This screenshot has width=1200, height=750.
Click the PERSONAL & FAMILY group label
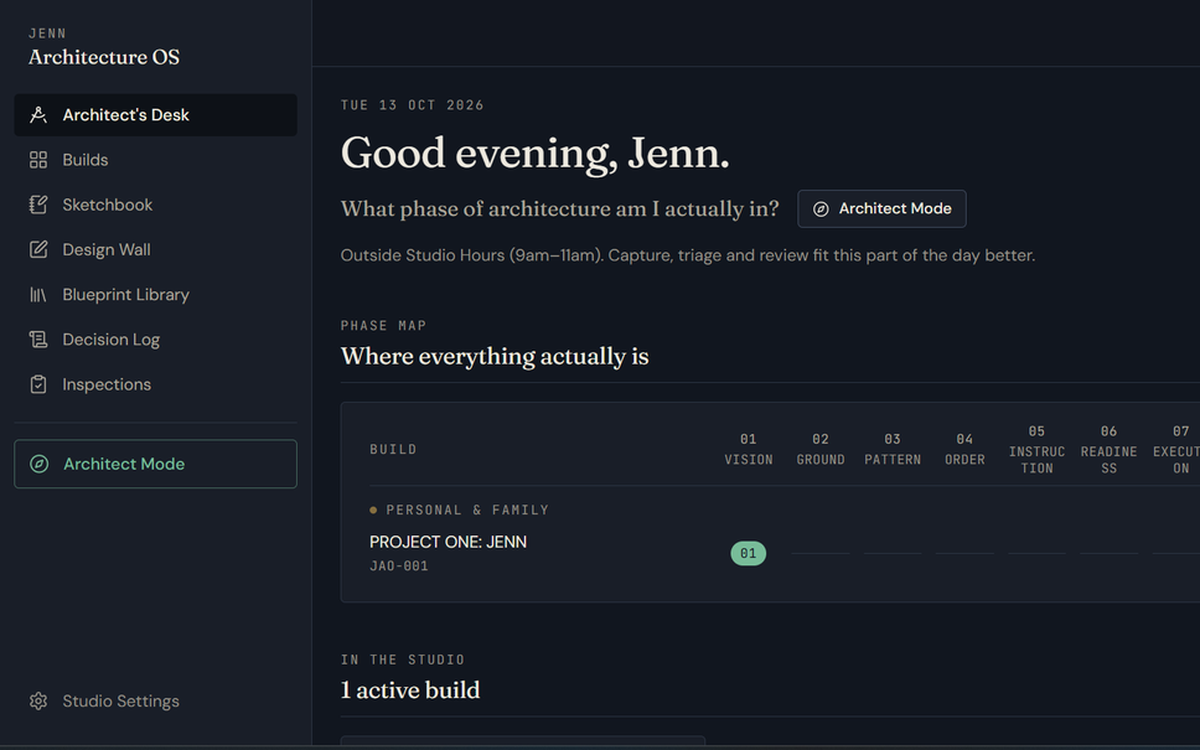[467, 510]
